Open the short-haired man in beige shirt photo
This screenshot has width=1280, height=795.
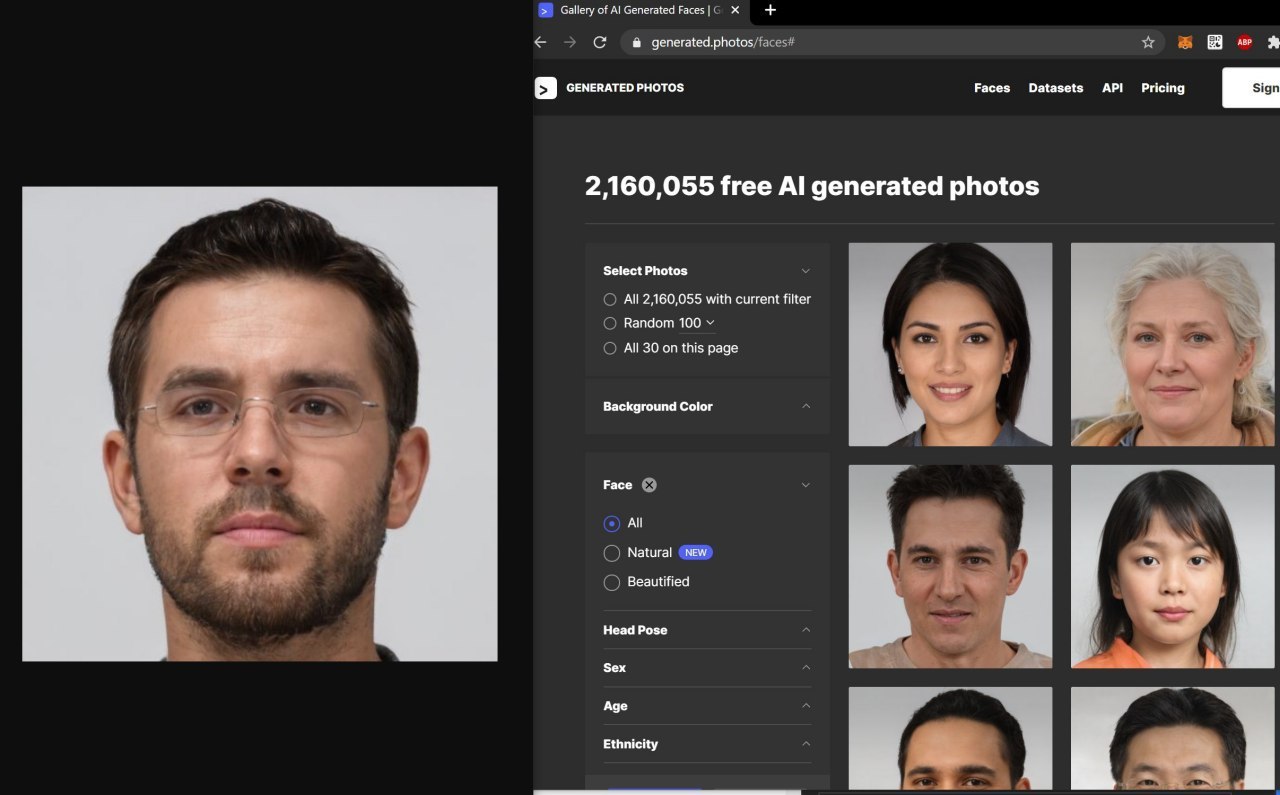[x=950, y=566]
